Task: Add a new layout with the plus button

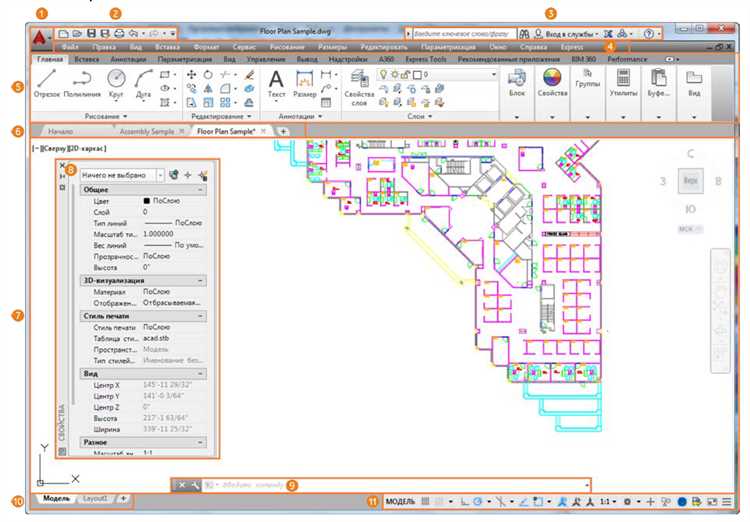Action: [123, 499]
